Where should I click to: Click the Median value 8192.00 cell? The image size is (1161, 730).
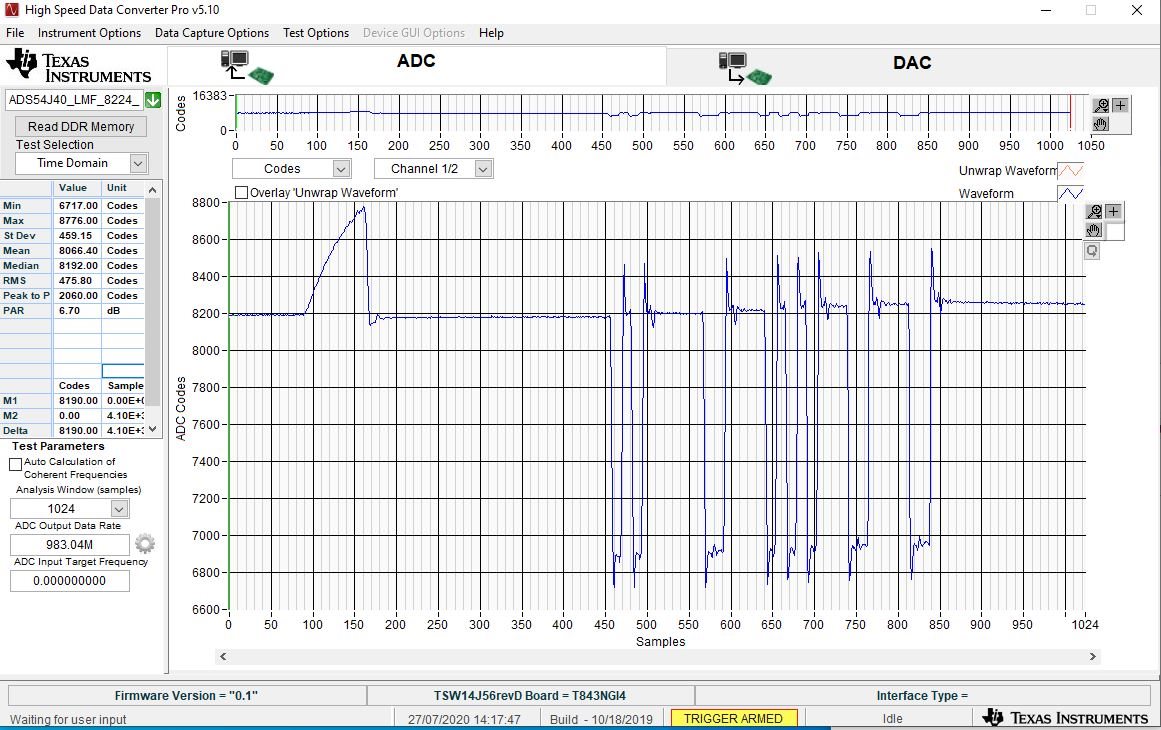77,266
